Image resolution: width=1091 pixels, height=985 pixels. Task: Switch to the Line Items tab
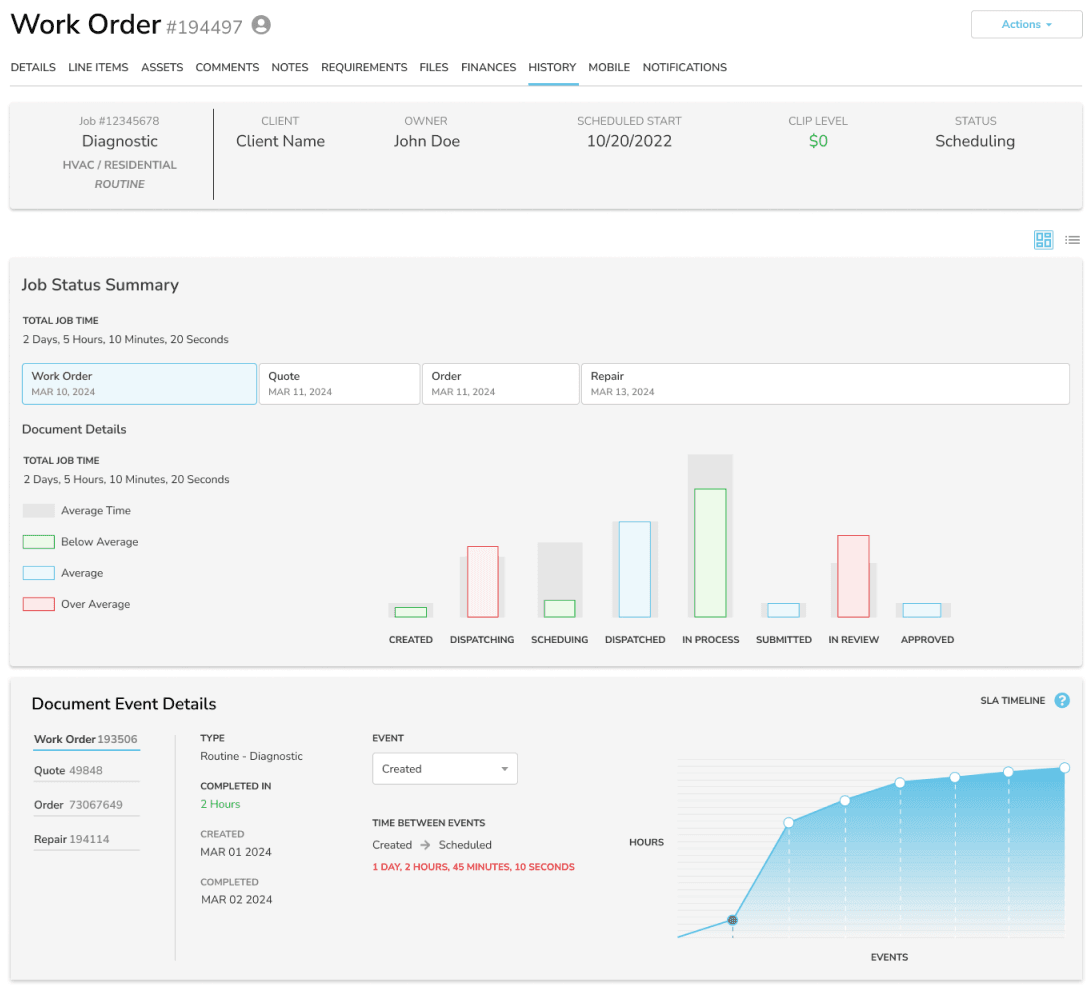[98, 67]
